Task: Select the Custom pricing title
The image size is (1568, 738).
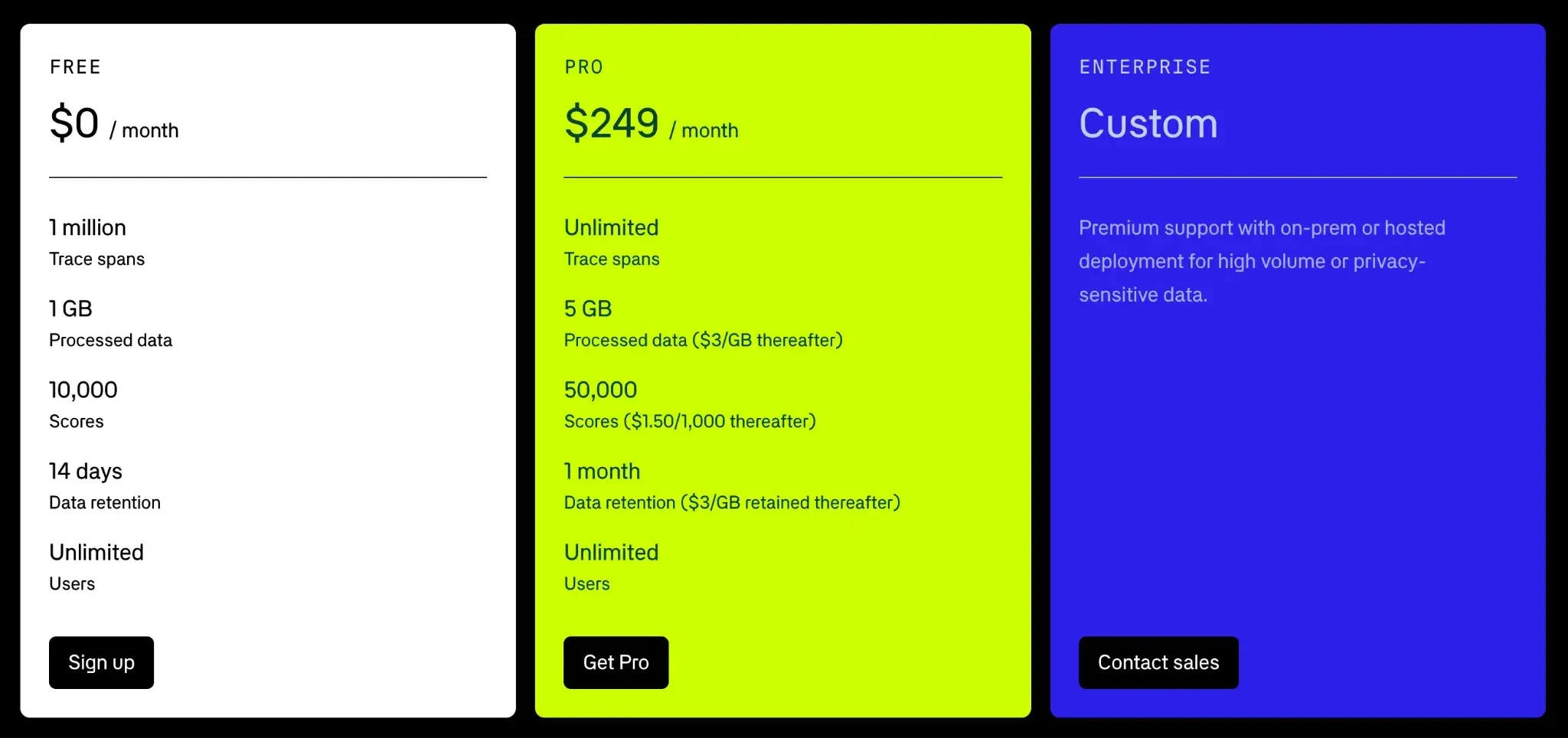Action: [1148, 124]
